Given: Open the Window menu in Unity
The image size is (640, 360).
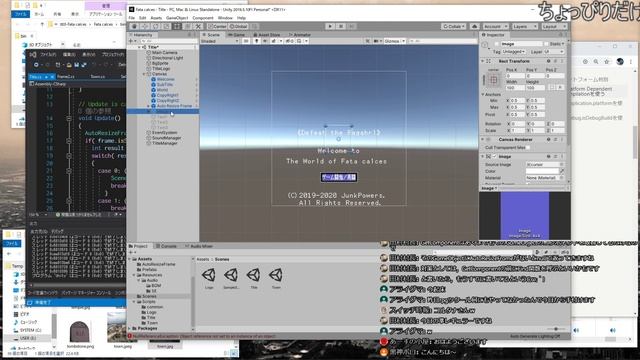Looking at the screenshot, I should click(x=225, y=18).
